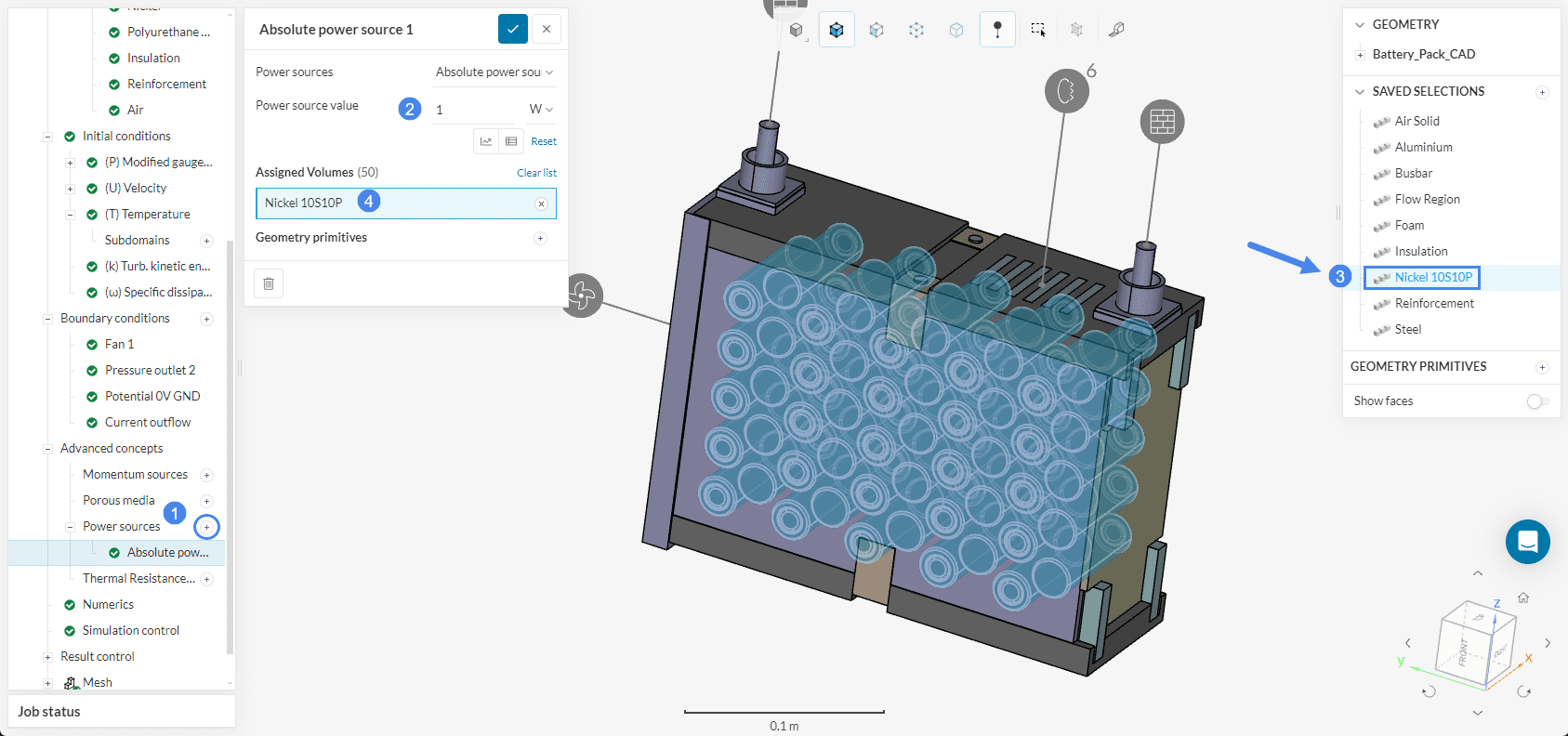Open the Power sources type dropdown
This screenshot has height=736, width=1568.
click(x=494, y=72)
